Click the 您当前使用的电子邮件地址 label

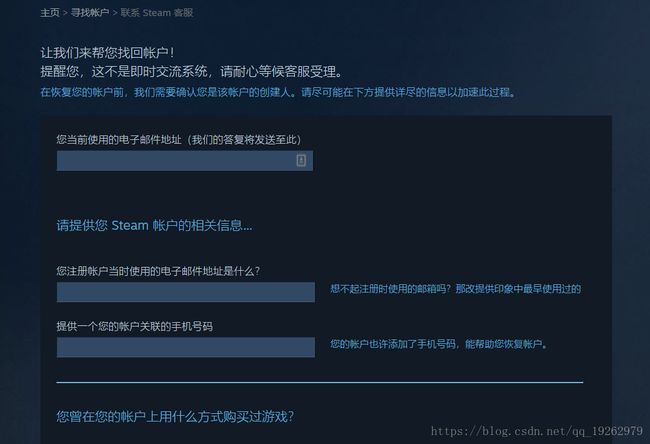click(179, 140)
